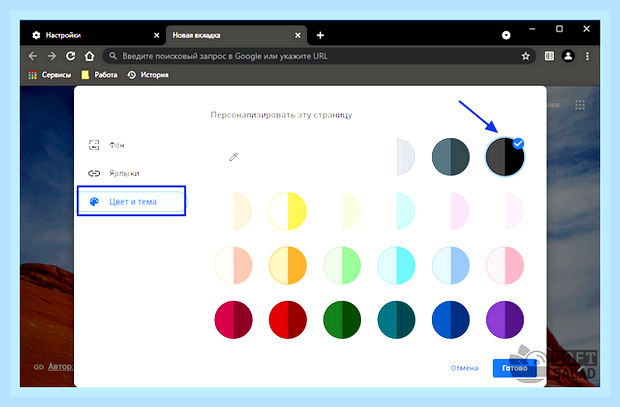This screenshot has height=407, width=620.
Task: Choose the crimson theme swatch
Action: pos(234,320)
